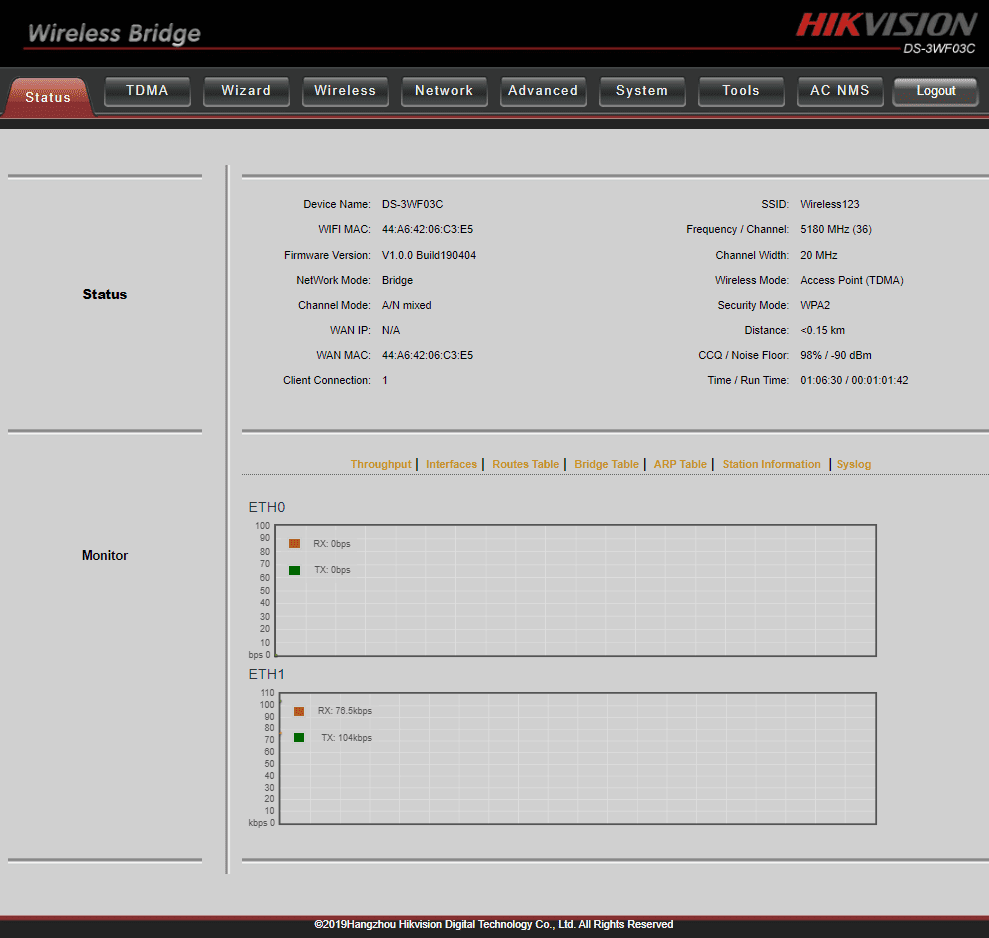Click the ETH0 RX orange legend square
This screenshot has width=989, height=938.
click(x=295, y=544)
